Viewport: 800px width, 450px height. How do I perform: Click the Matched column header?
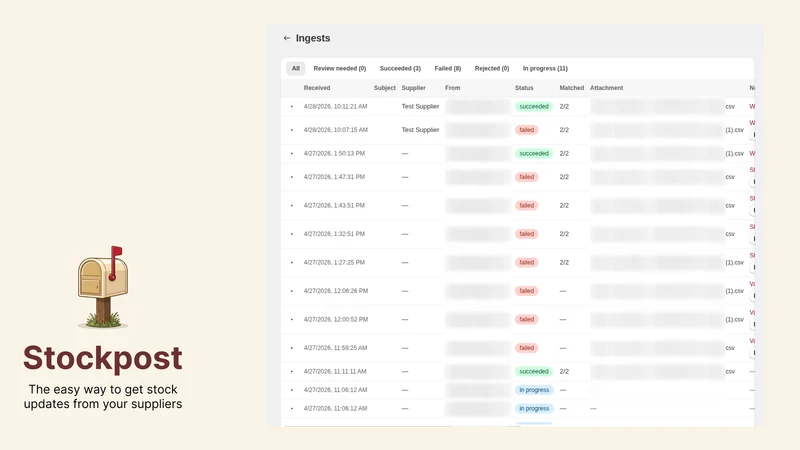click(571, 88)
